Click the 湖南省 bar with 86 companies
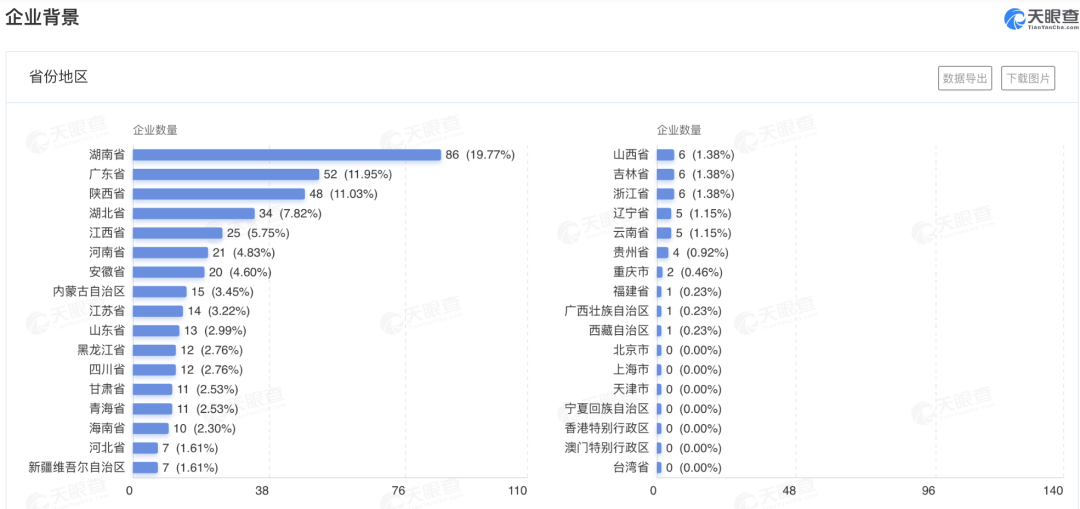 click(286, 155)
